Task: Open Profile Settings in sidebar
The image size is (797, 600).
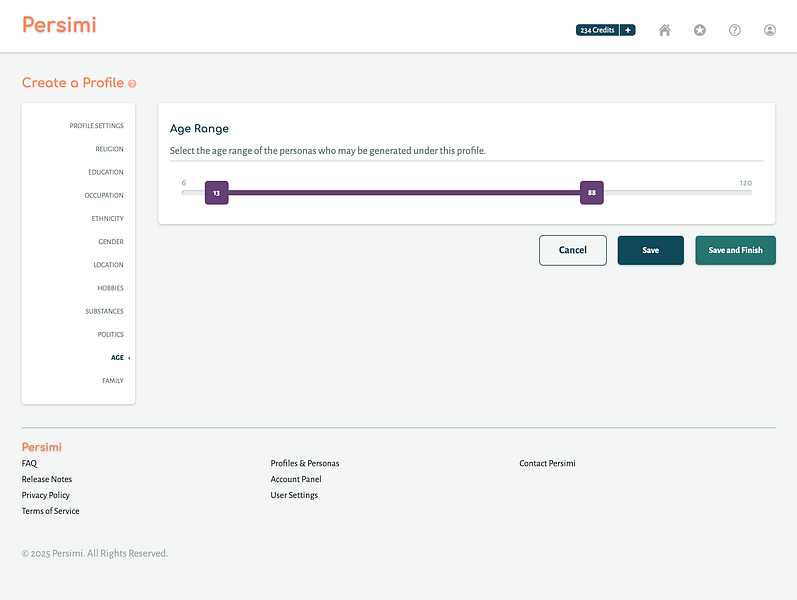Action: (97, 126)
